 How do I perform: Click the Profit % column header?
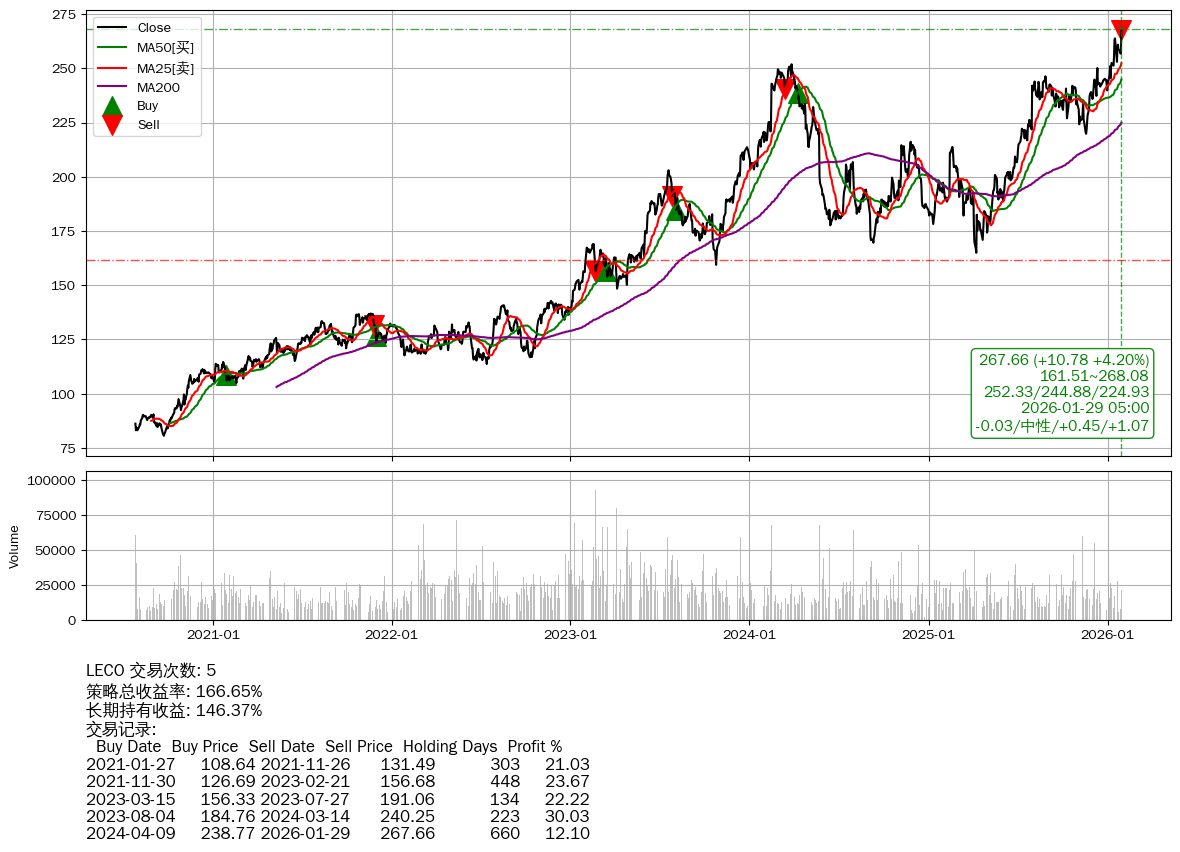[534, 746]
